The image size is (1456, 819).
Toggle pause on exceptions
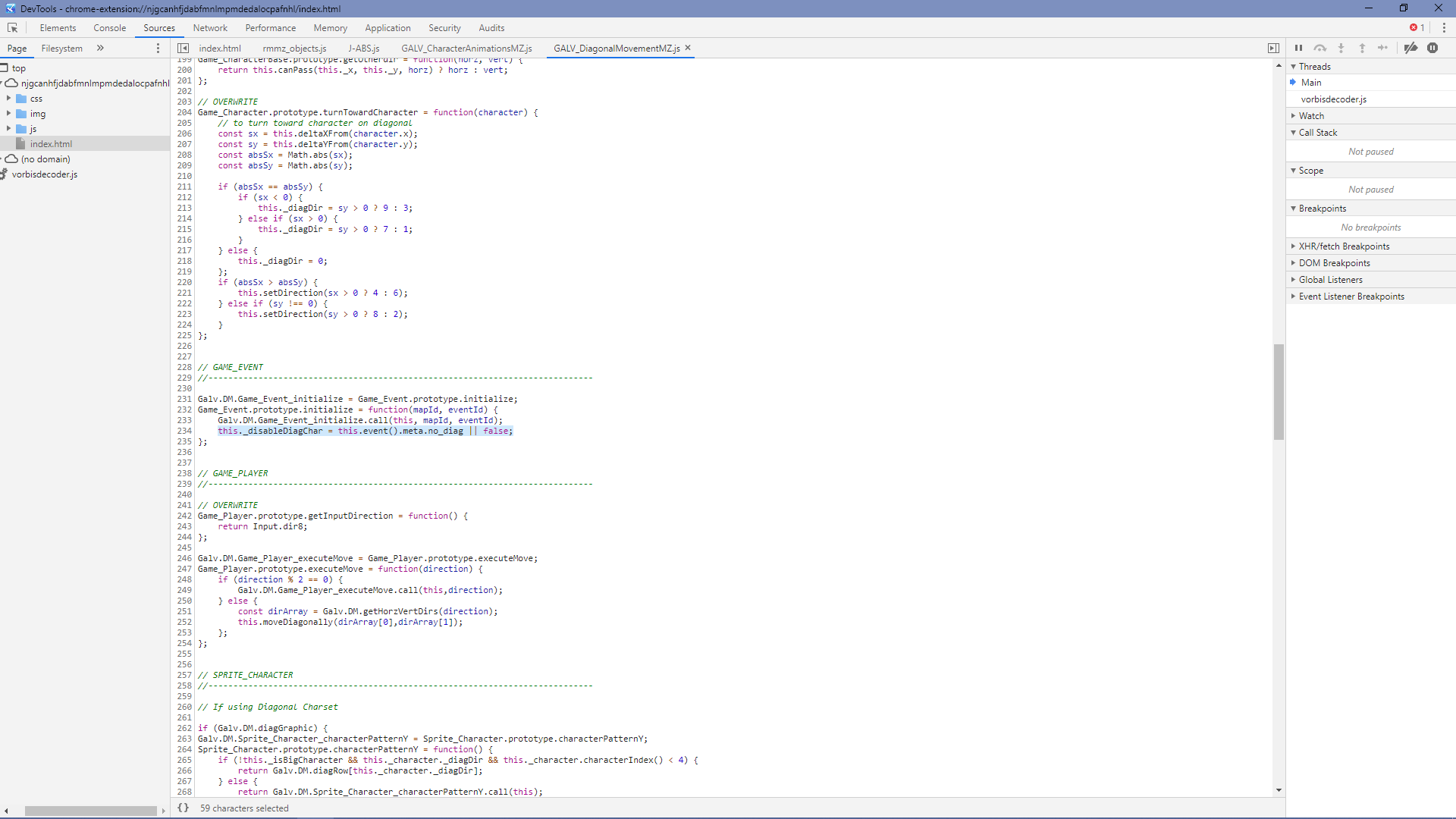[x=1432, y=48]
